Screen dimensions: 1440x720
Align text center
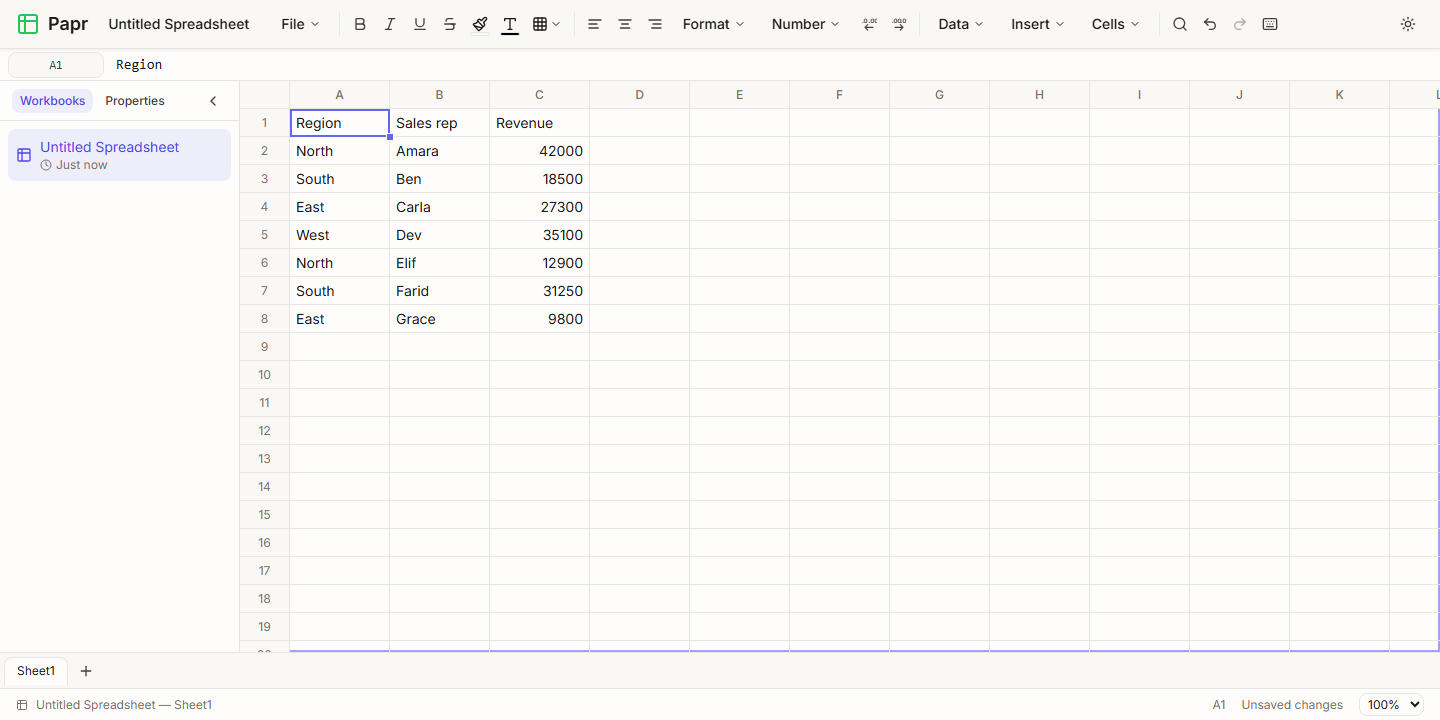coord(625,24)
